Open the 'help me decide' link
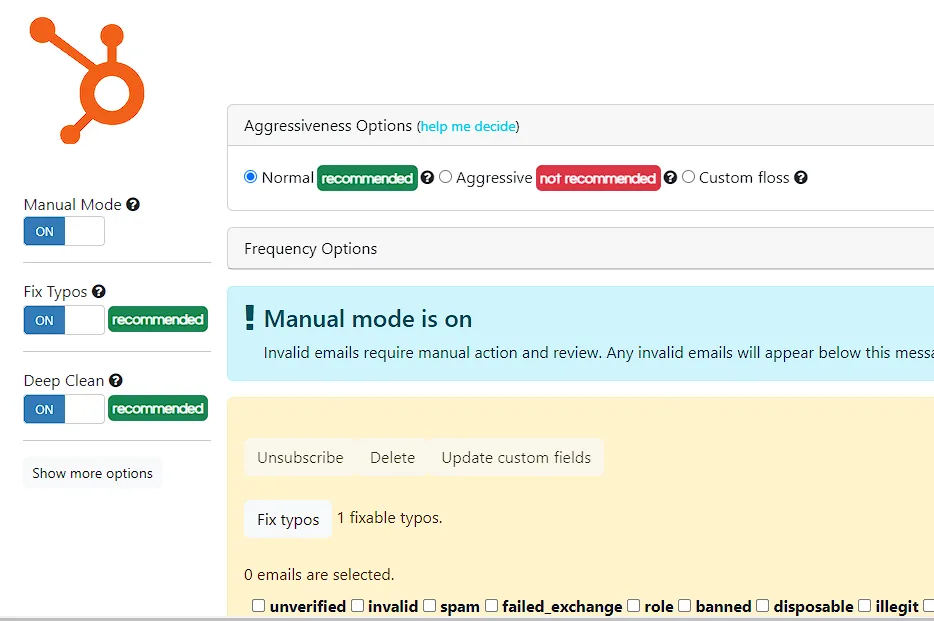 (x=468, y=126)
